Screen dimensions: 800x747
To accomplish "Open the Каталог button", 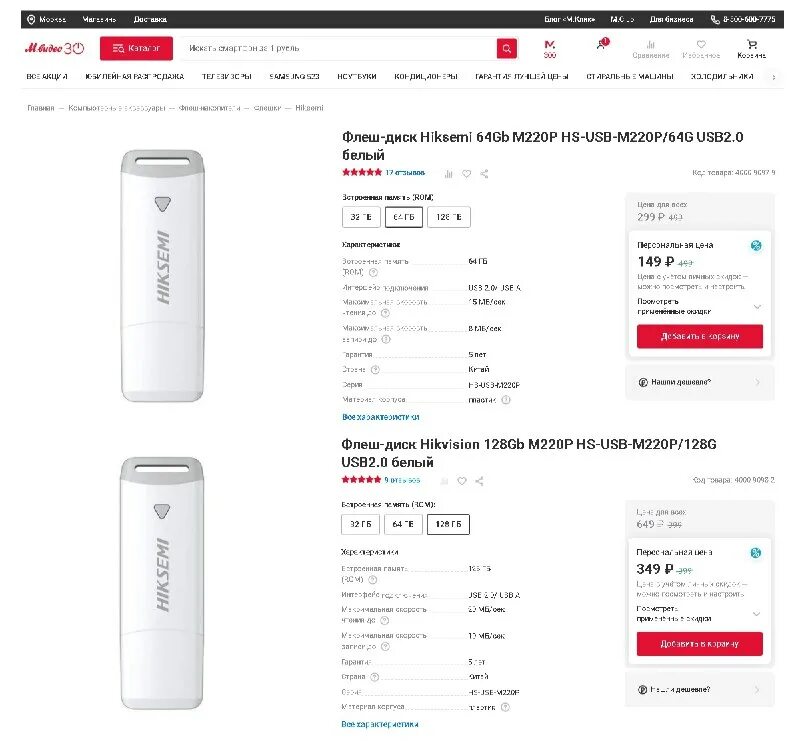I will tap(136, 48).
